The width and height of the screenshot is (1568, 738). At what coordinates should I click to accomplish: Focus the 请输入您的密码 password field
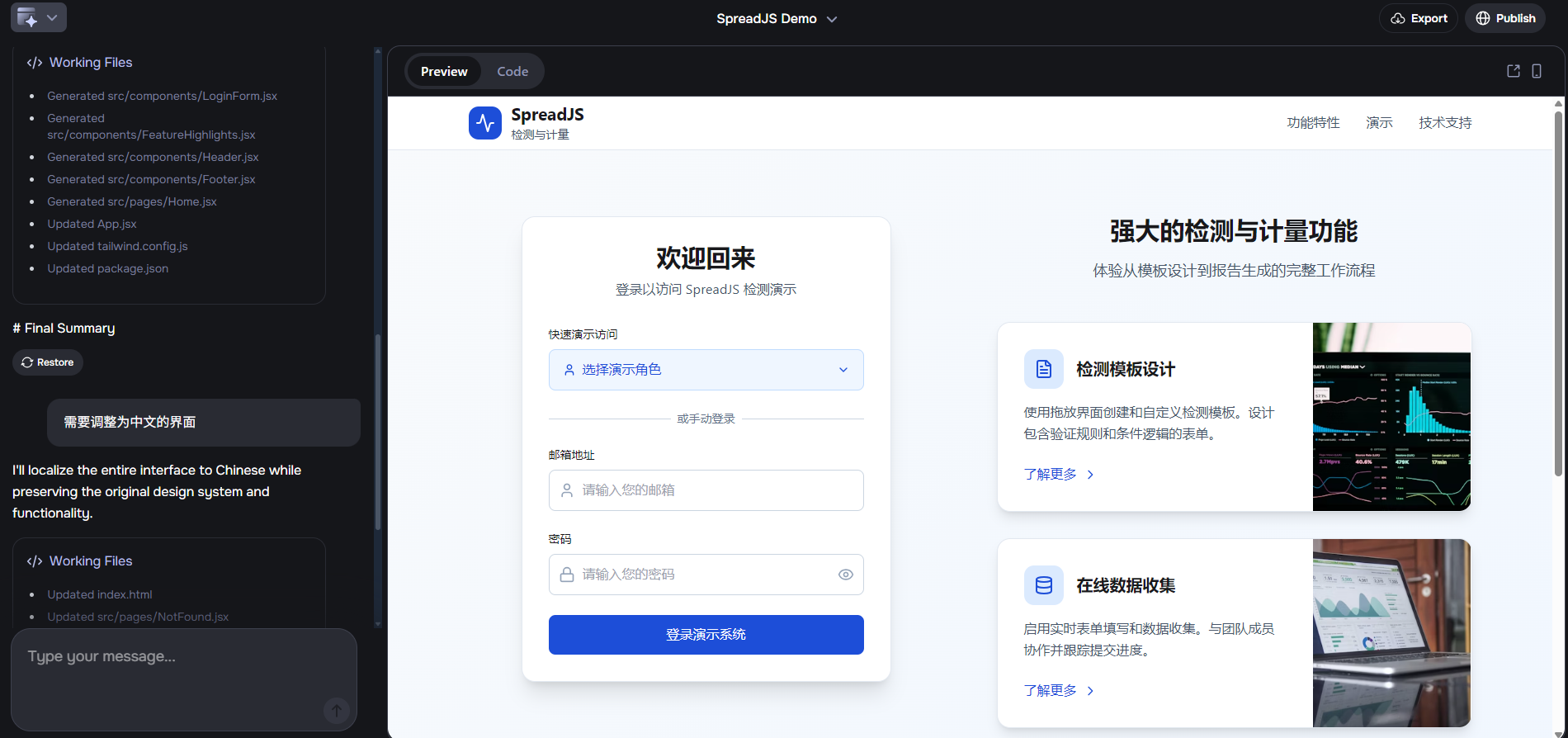pos(706,575)
